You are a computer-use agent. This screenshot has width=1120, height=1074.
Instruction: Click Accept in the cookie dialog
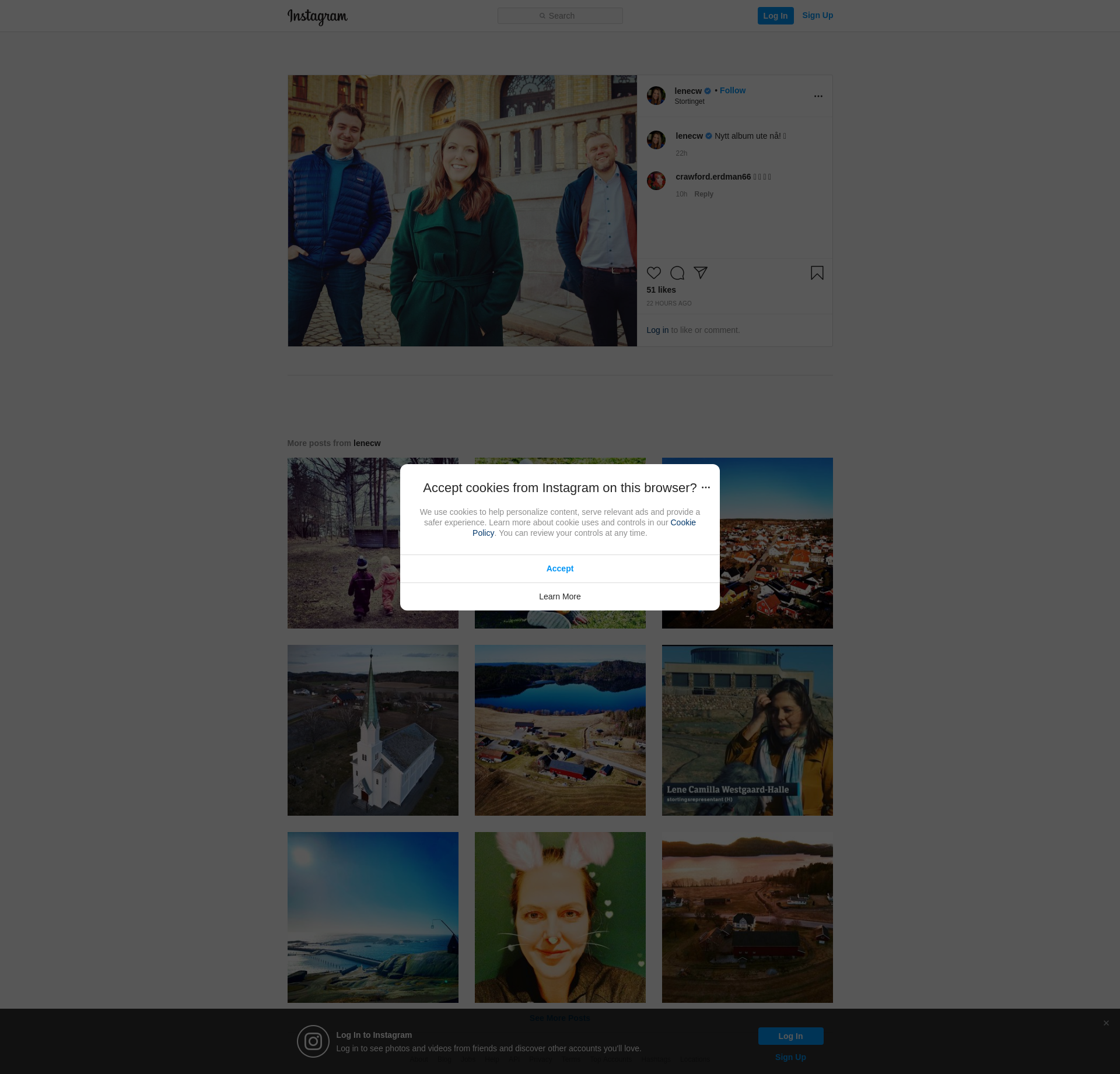coord(560,568)
